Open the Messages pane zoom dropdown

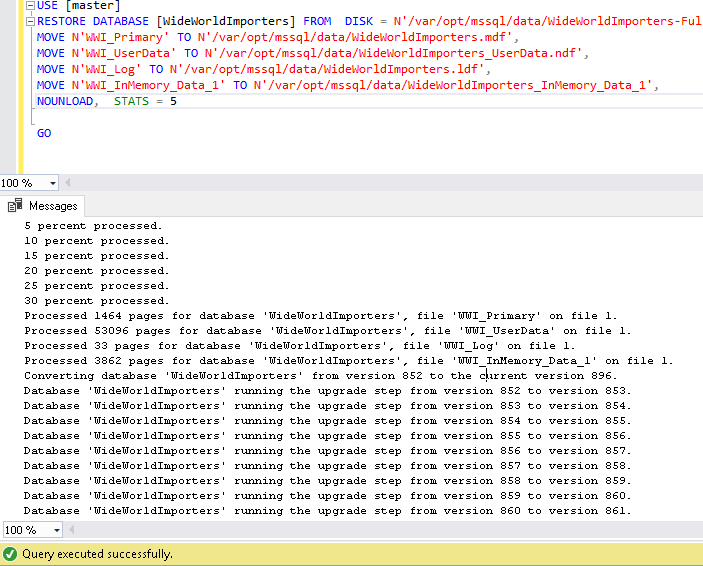56,530
